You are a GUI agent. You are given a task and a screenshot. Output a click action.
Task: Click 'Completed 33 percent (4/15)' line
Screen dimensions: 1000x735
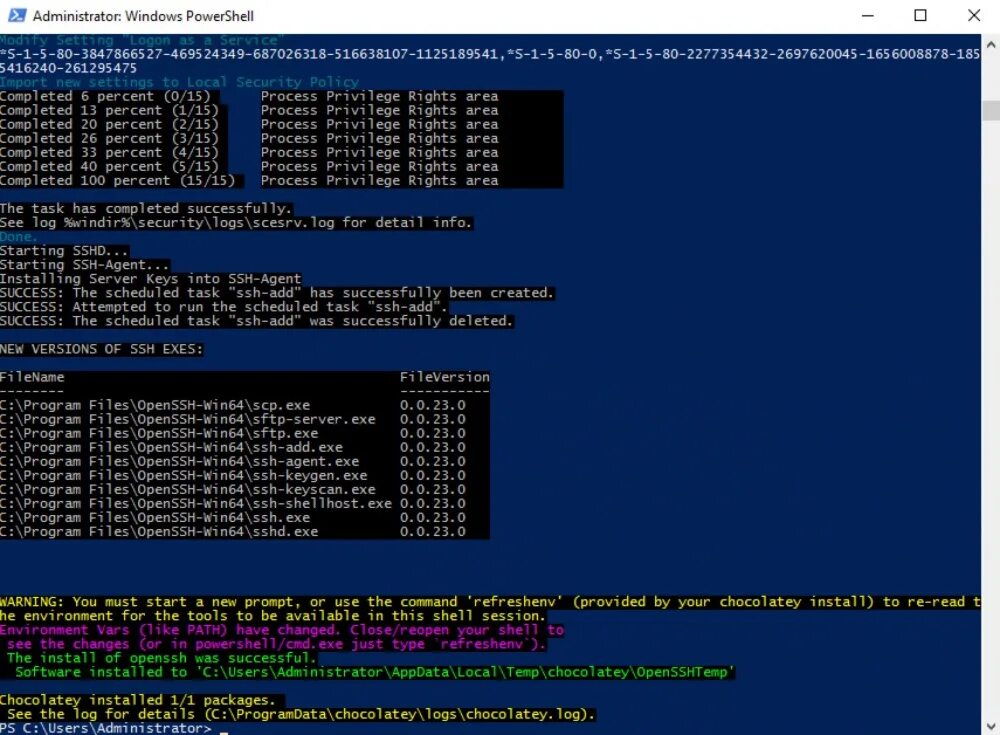coord(109,152)
